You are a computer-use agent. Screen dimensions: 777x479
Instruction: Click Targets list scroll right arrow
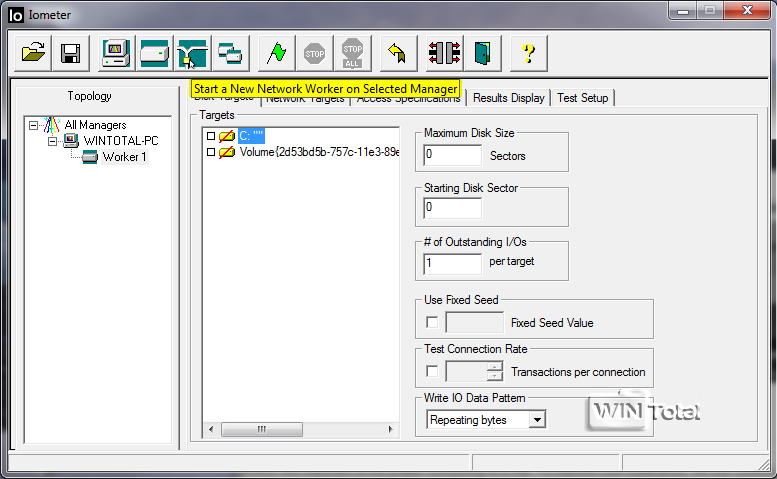click(390, 429)
